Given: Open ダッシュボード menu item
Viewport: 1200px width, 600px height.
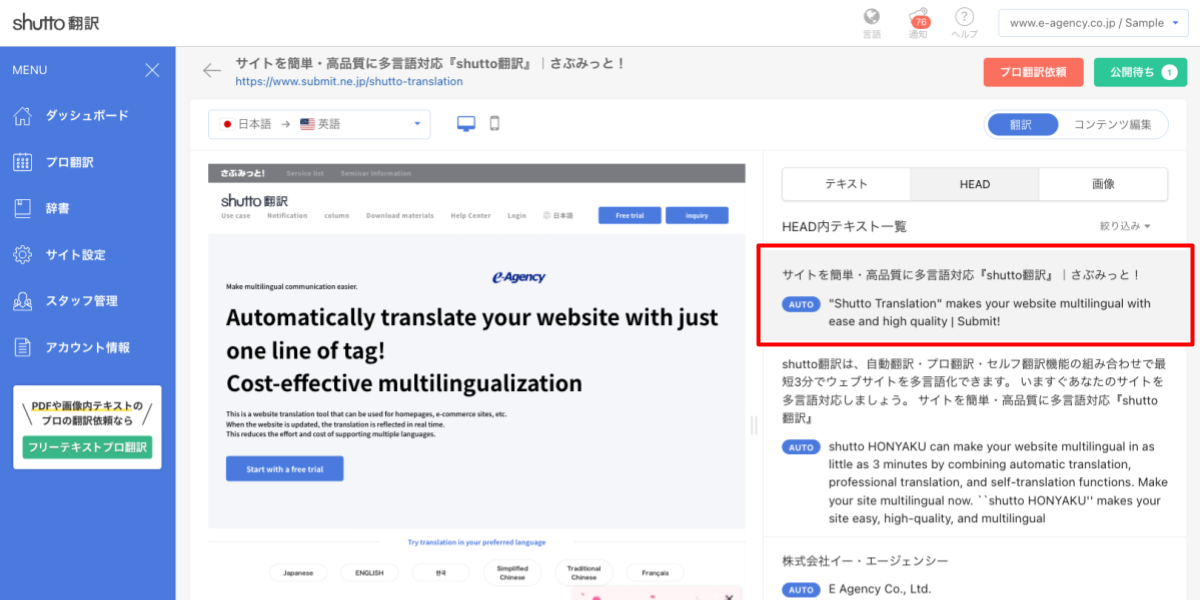Looking at the screenshot, I should point(87,116).
